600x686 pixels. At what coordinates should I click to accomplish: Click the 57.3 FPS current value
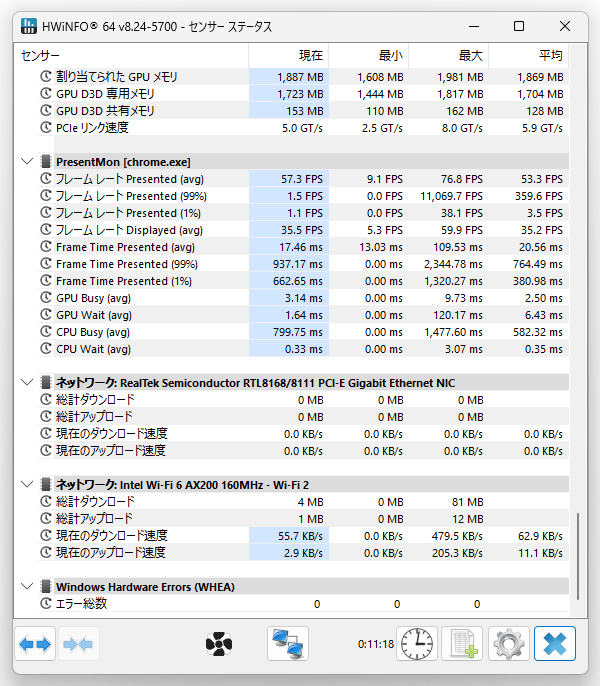[x=302, y=179]
